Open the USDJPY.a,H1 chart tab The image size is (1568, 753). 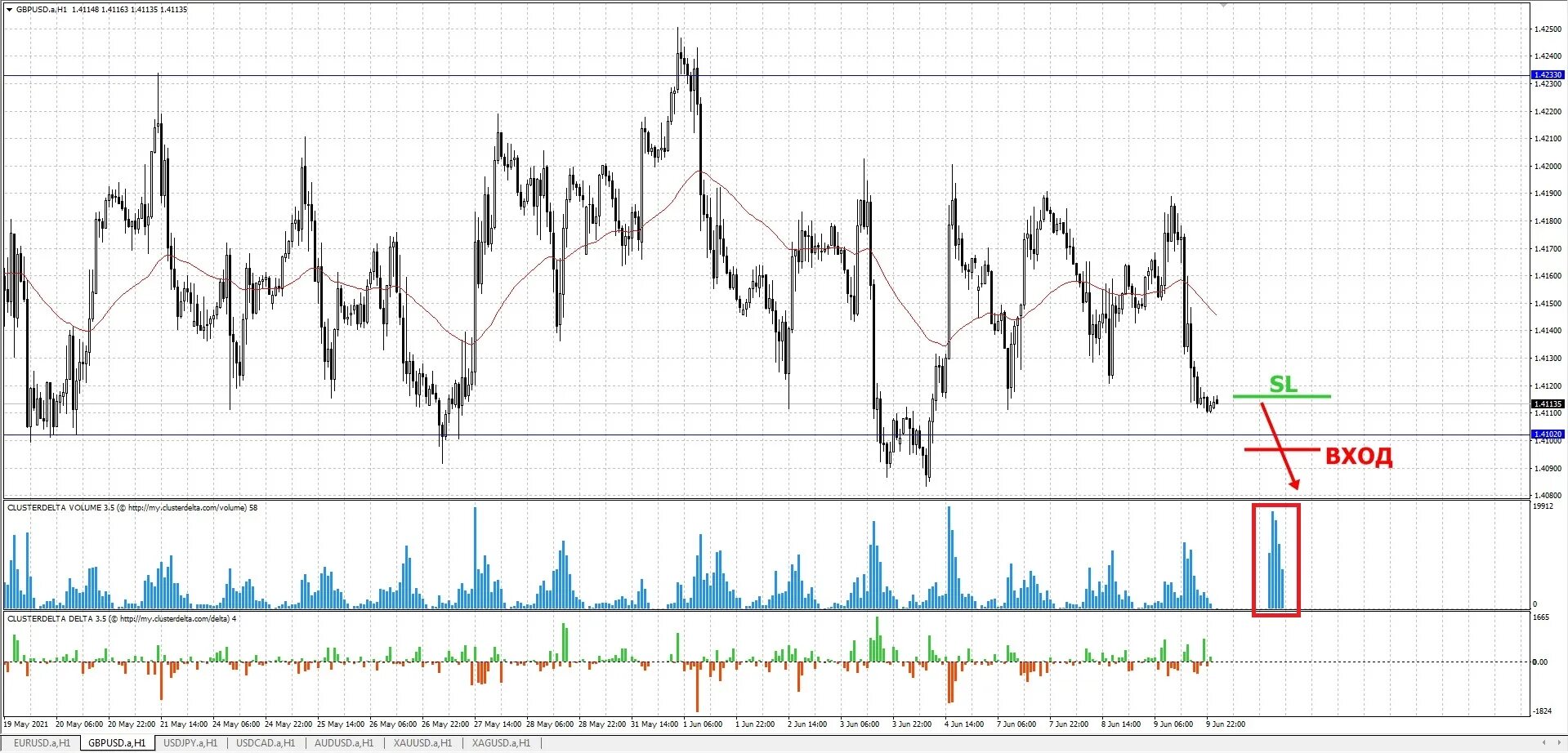190,743
